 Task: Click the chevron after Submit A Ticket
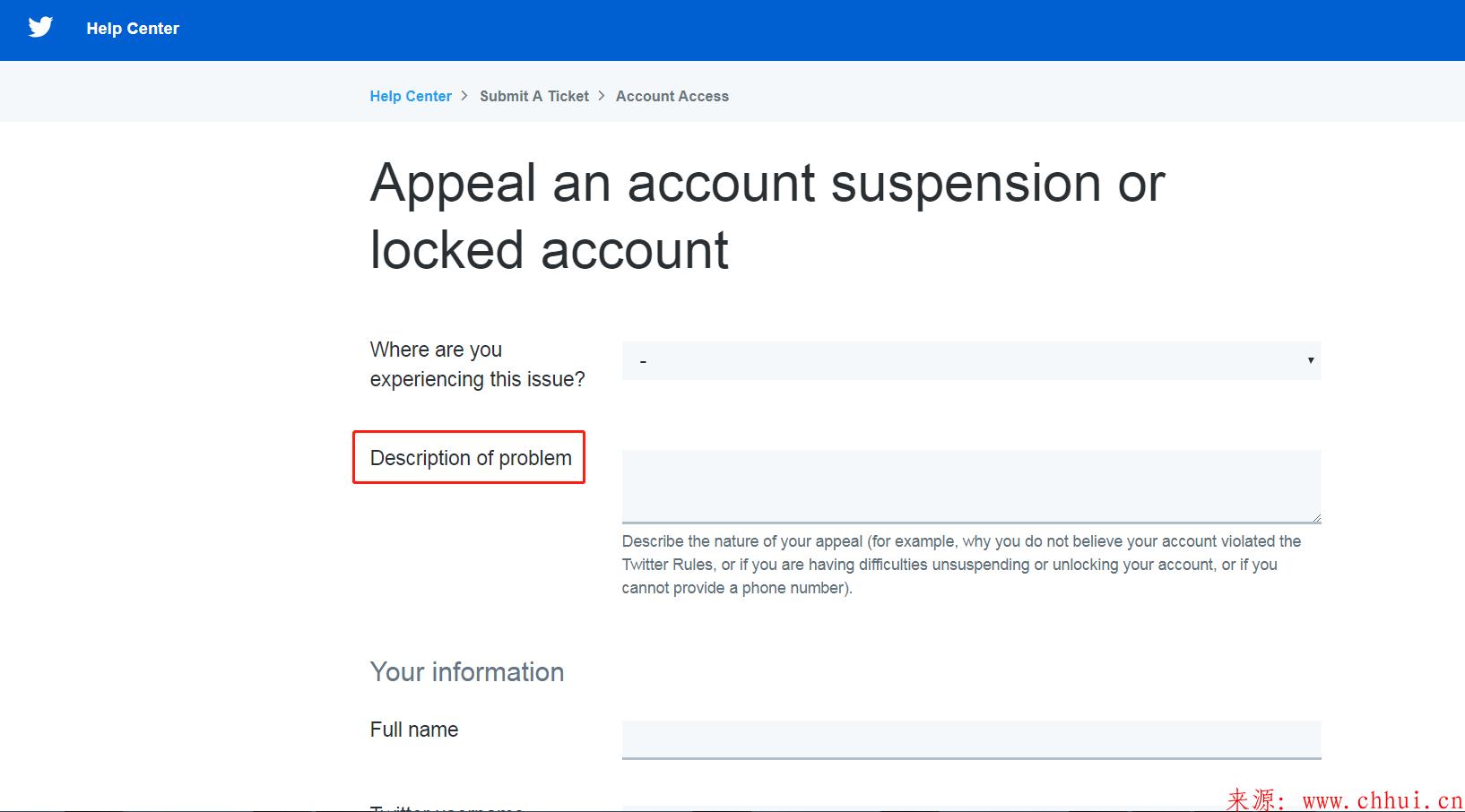[602, 95]
